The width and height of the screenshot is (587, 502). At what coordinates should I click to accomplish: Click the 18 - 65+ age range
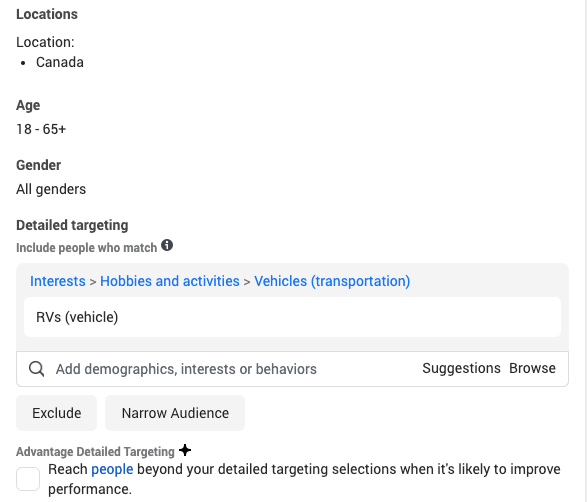click(41, 129)
